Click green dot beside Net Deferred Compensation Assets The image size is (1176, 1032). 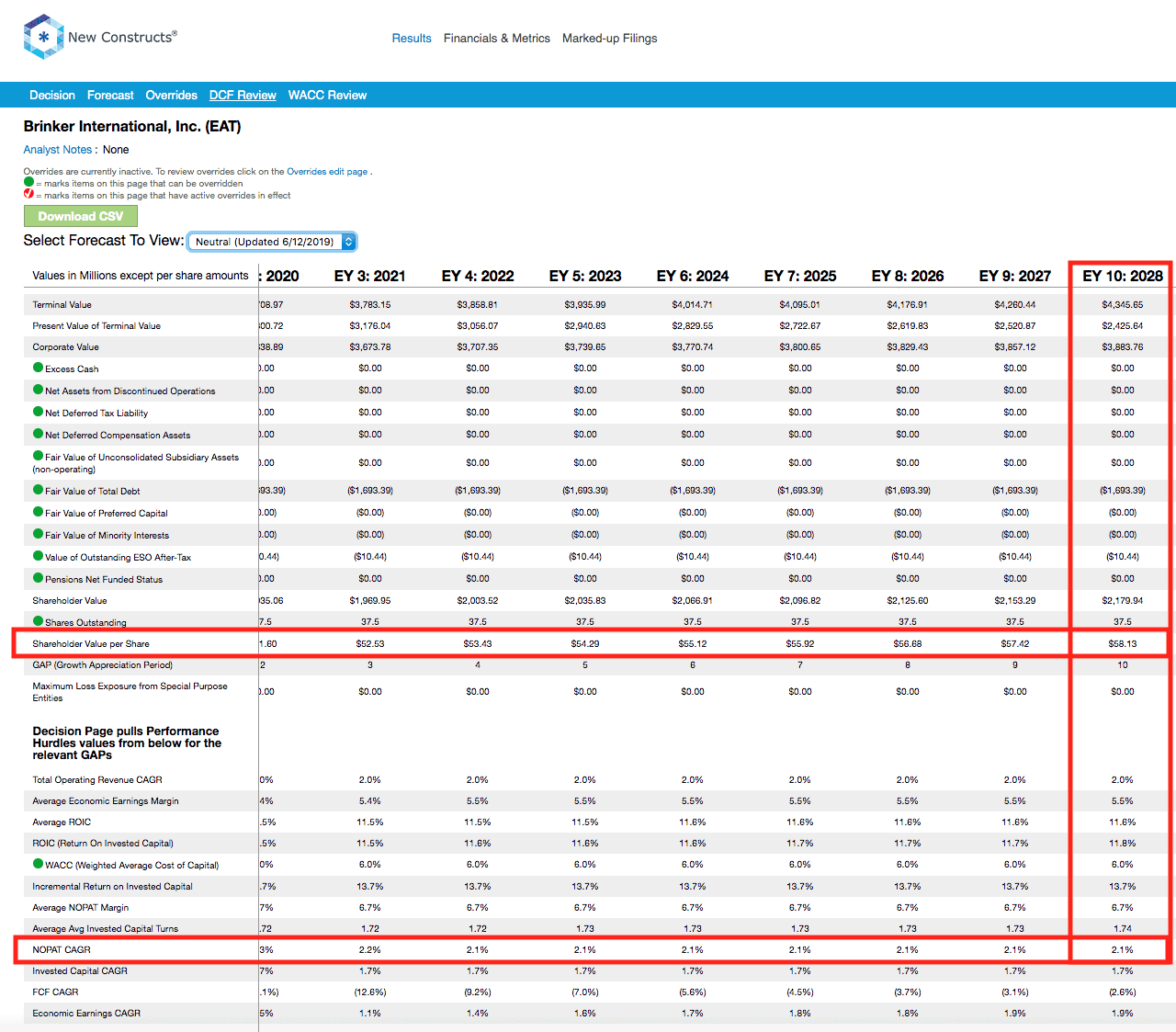click(38, 434)
